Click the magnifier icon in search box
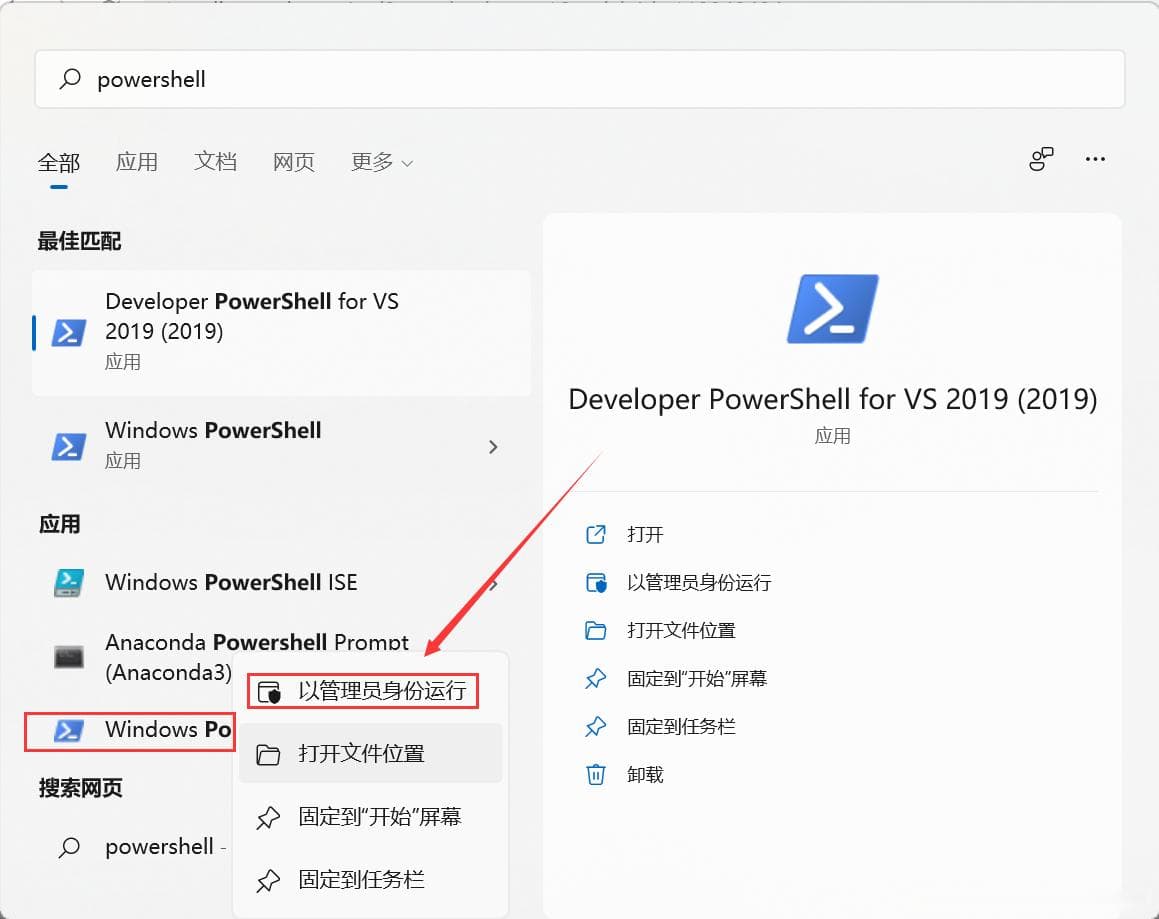This screenshot has height=919, width=1159. point(69,79)
